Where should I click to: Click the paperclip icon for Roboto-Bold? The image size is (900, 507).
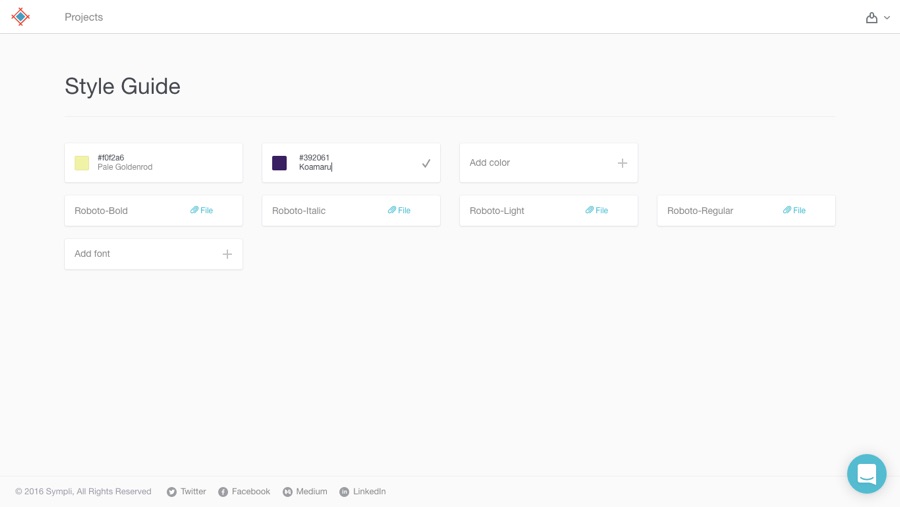(194, 210)
